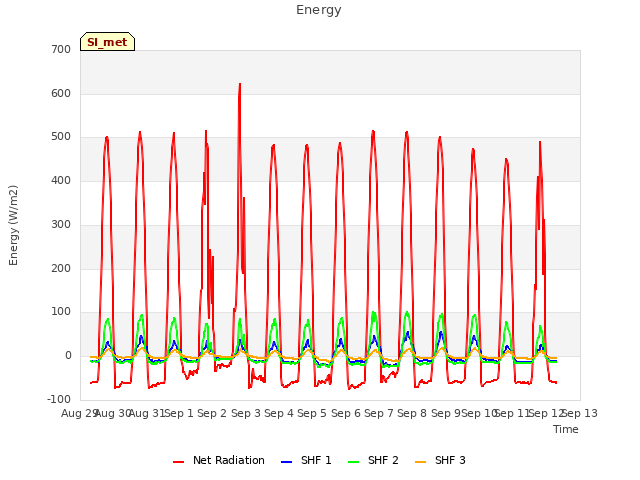Click the Sep 3 x-axis date label
The width and height of the screenshot is (640, 480).
click(246, 413)
